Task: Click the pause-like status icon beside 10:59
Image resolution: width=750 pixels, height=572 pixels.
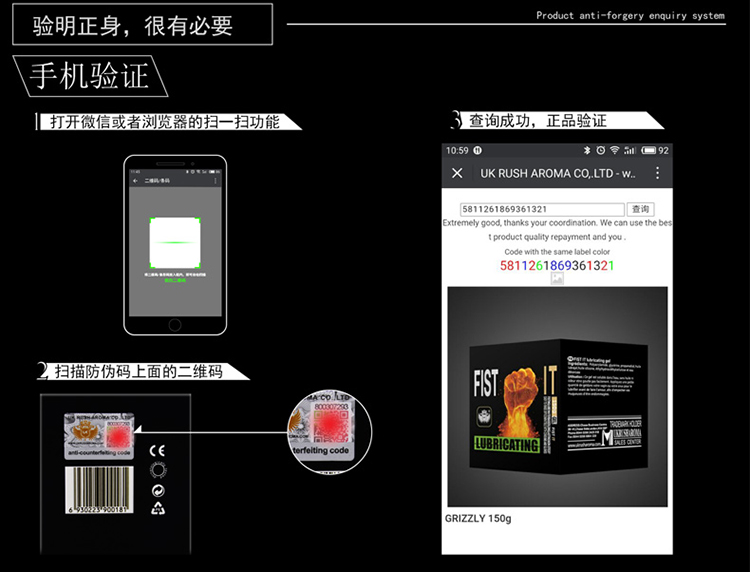Action: click(x=477, y=150)
